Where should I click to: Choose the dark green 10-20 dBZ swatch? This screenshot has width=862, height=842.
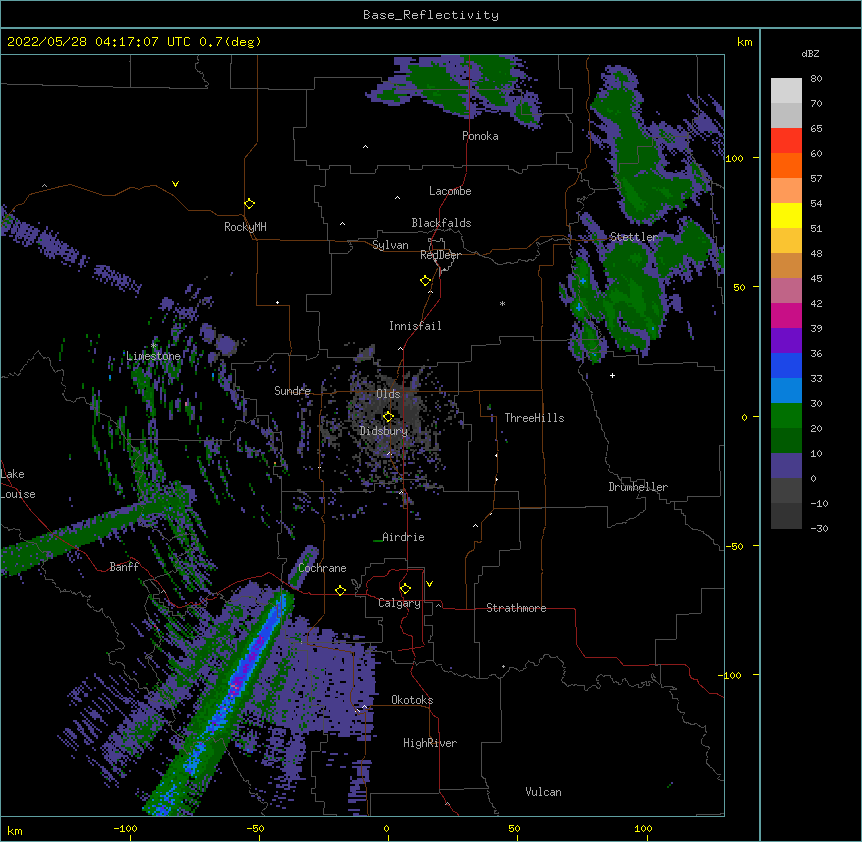(786, 441)
